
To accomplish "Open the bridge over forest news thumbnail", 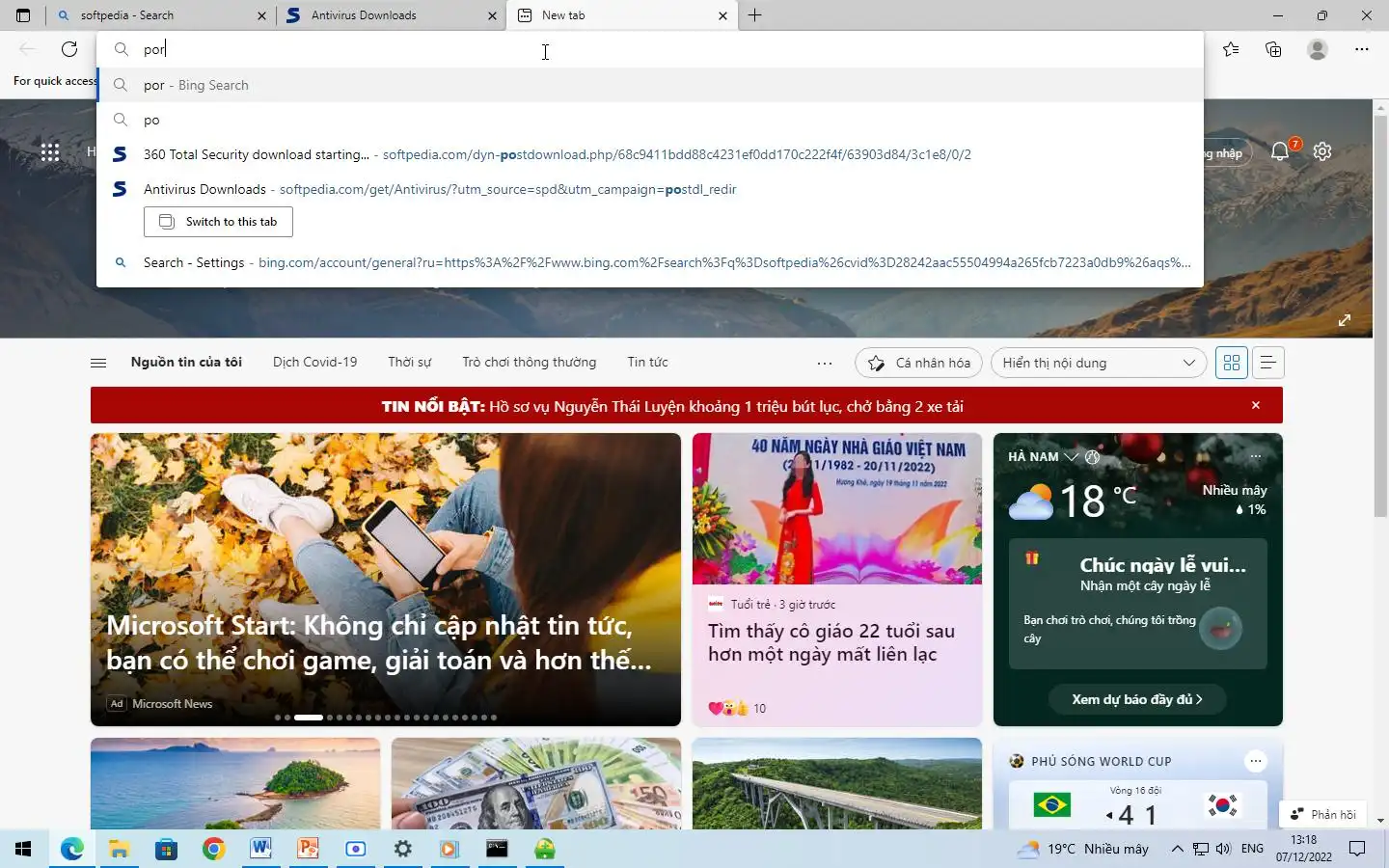I will click(837, 783).
